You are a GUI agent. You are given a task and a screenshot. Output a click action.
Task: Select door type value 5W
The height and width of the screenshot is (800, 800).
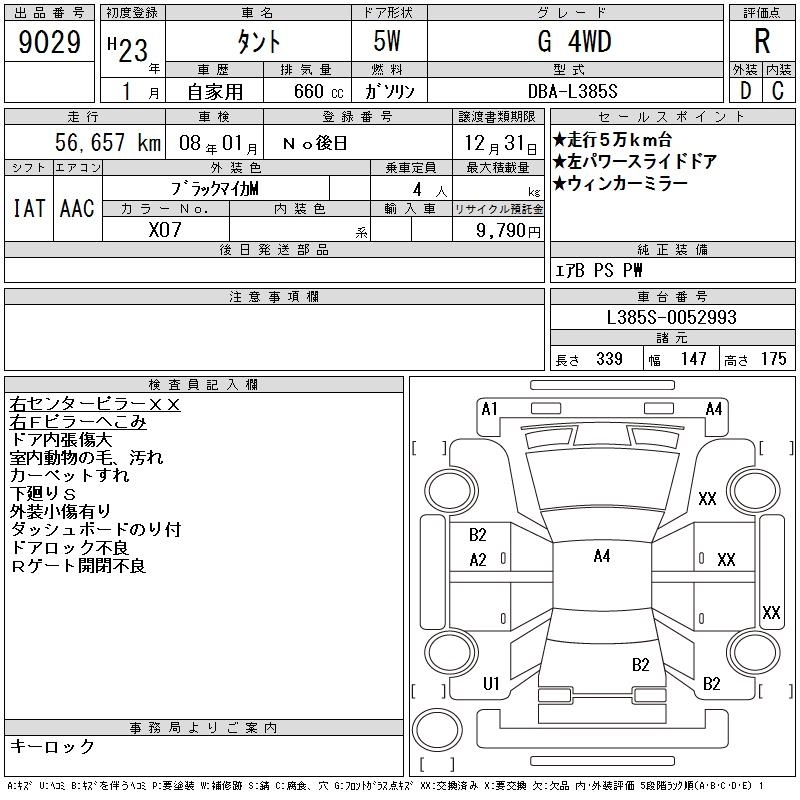tap(387, 41)
